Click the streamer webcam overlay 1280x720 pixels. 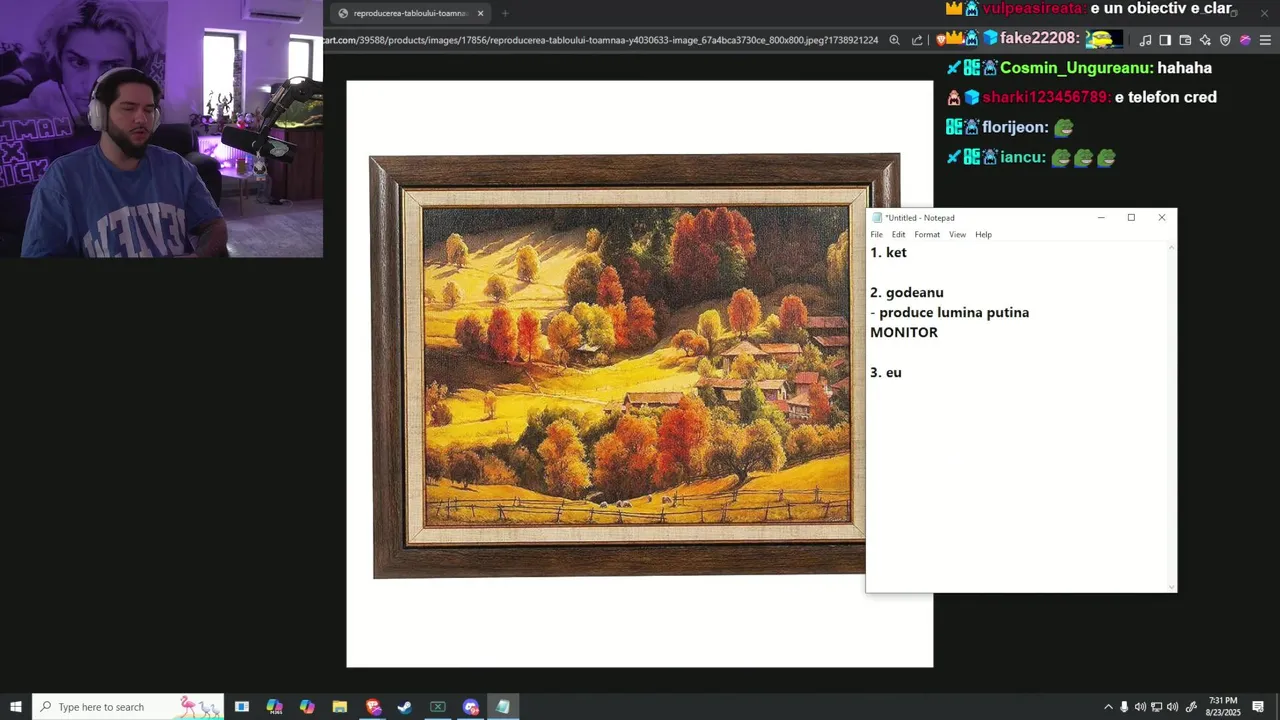[x=161, y=129]
